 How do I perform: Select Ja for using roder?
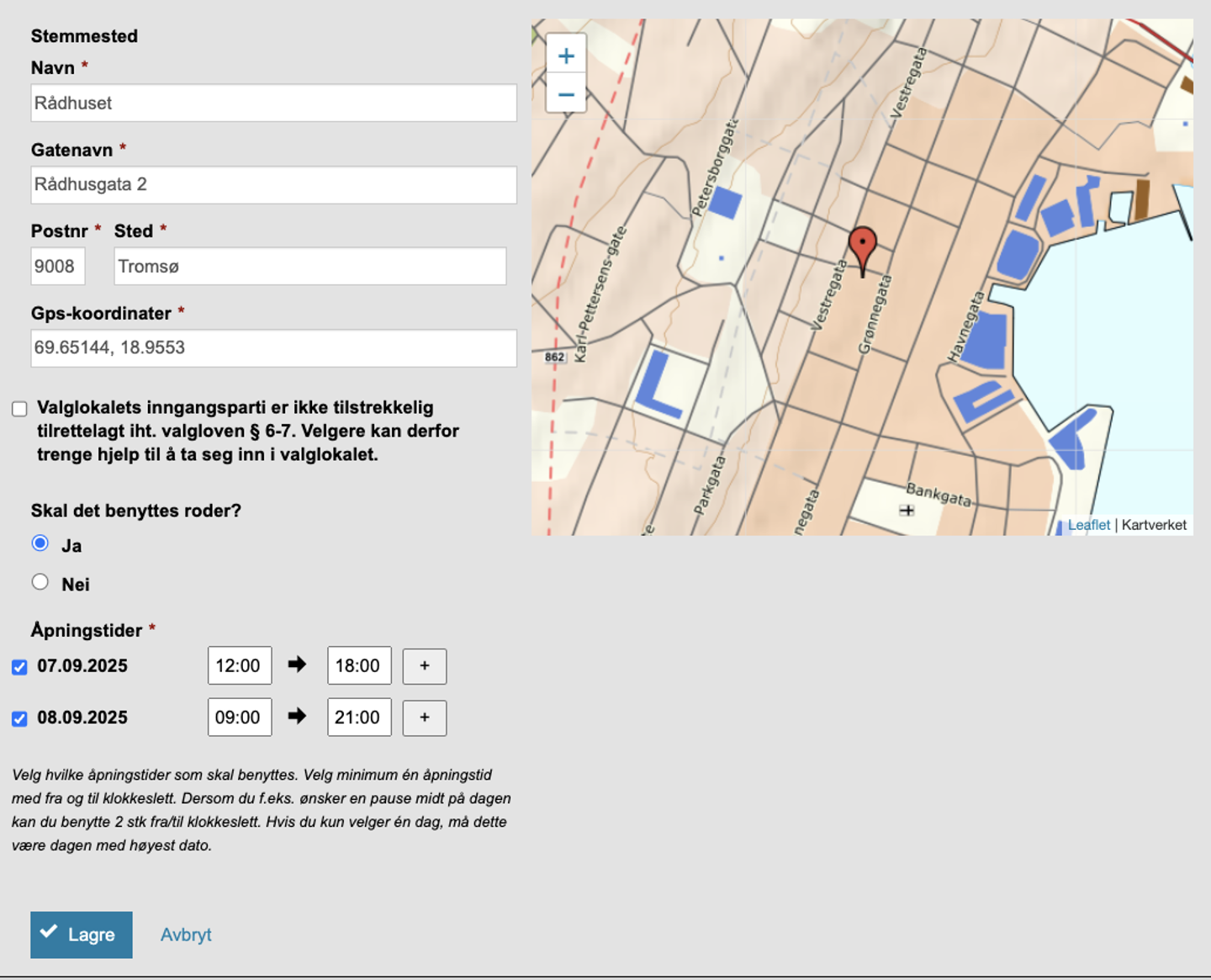40,543
